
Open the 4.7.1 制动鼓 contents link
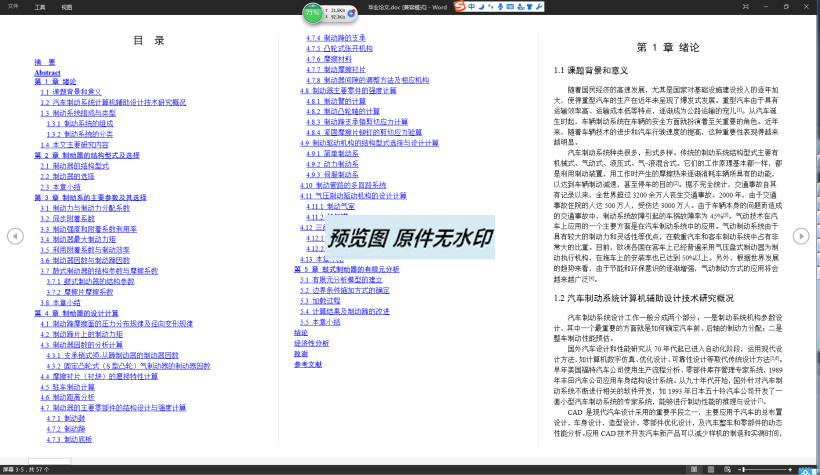pyautogui.click(x=66, y=419)
